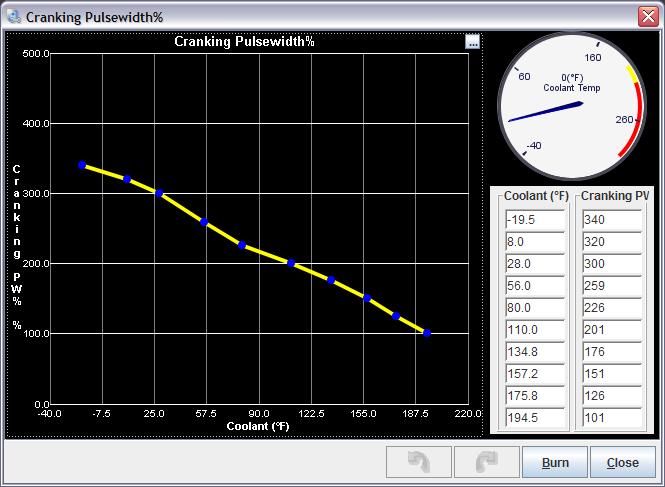The width and height of the screenshot is (665, 487).
Task: Select the 340 cranking PW field
Action: [x=612, y=220]
